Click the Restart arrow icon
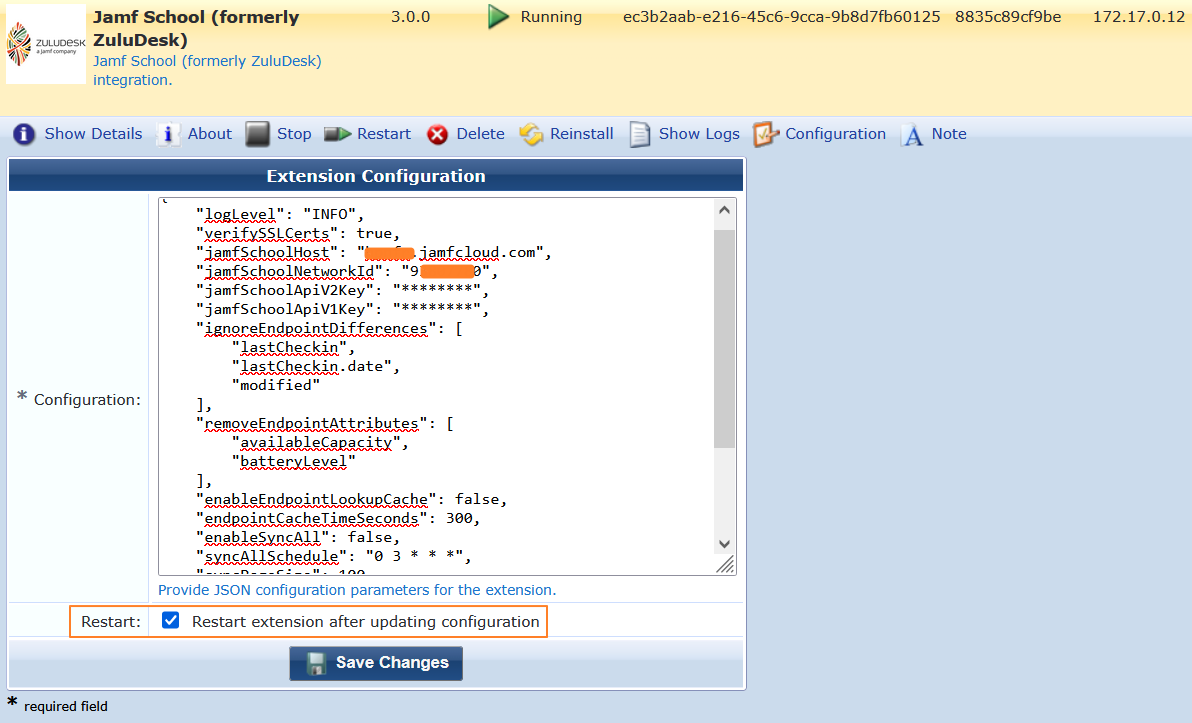1192x723 pixels. click(338, 135)
